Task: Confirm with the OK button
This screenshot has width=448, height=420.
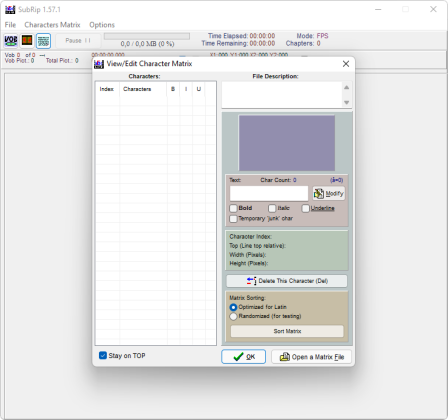Action: (244, 357)
